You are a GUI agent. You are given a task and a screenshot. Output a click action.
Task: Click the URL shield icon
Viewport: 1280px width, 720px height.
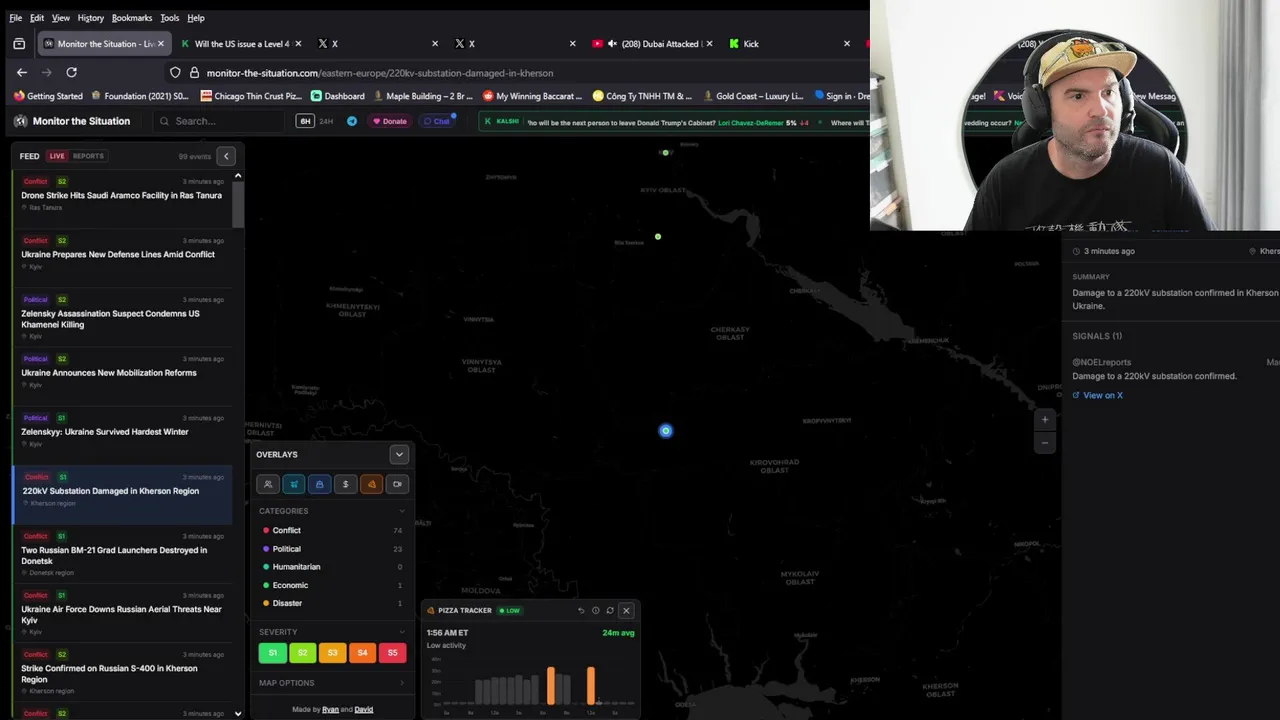tap(175, 73)
